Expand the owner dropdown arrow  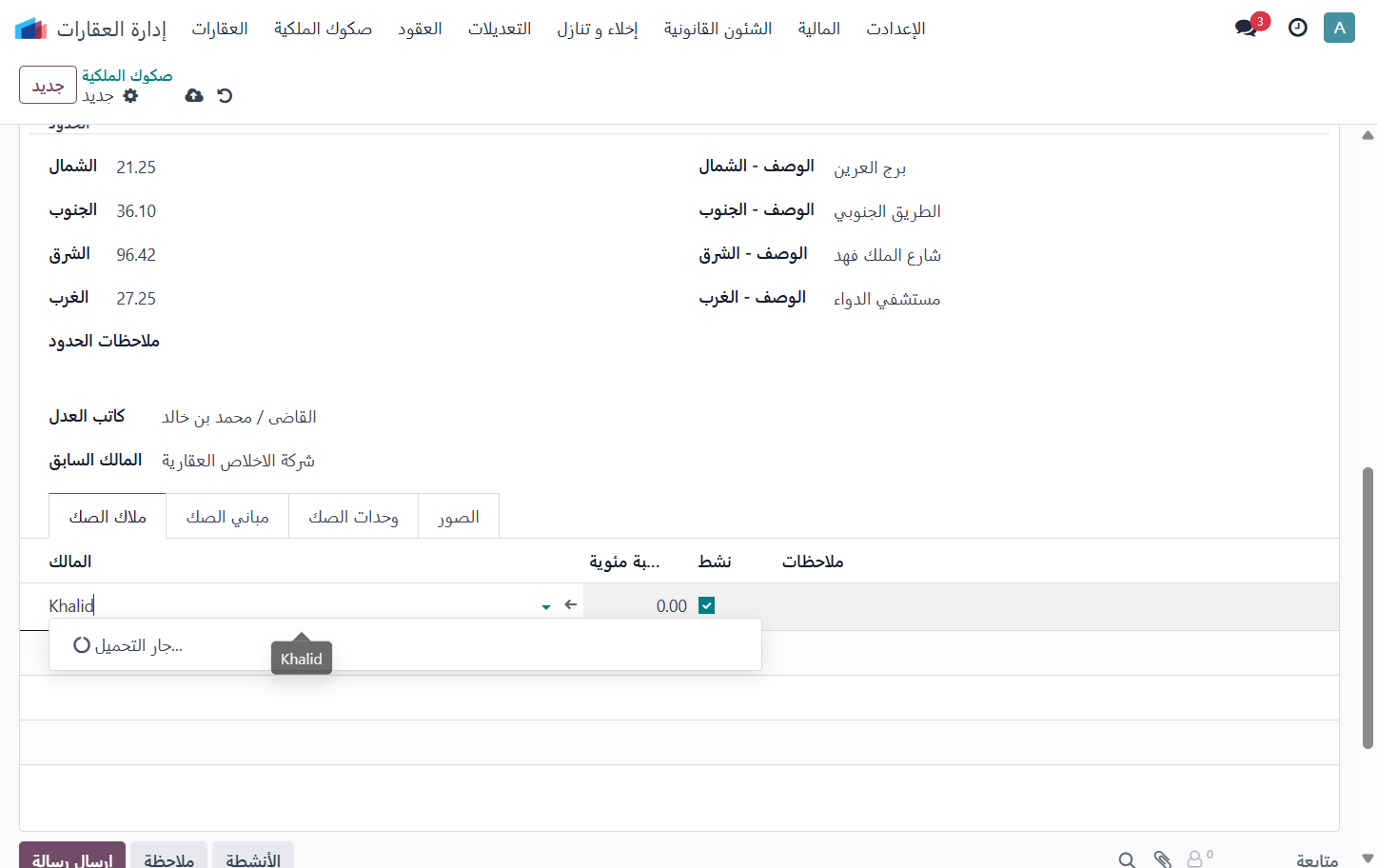pyautogui.click(x=546, y=606)
